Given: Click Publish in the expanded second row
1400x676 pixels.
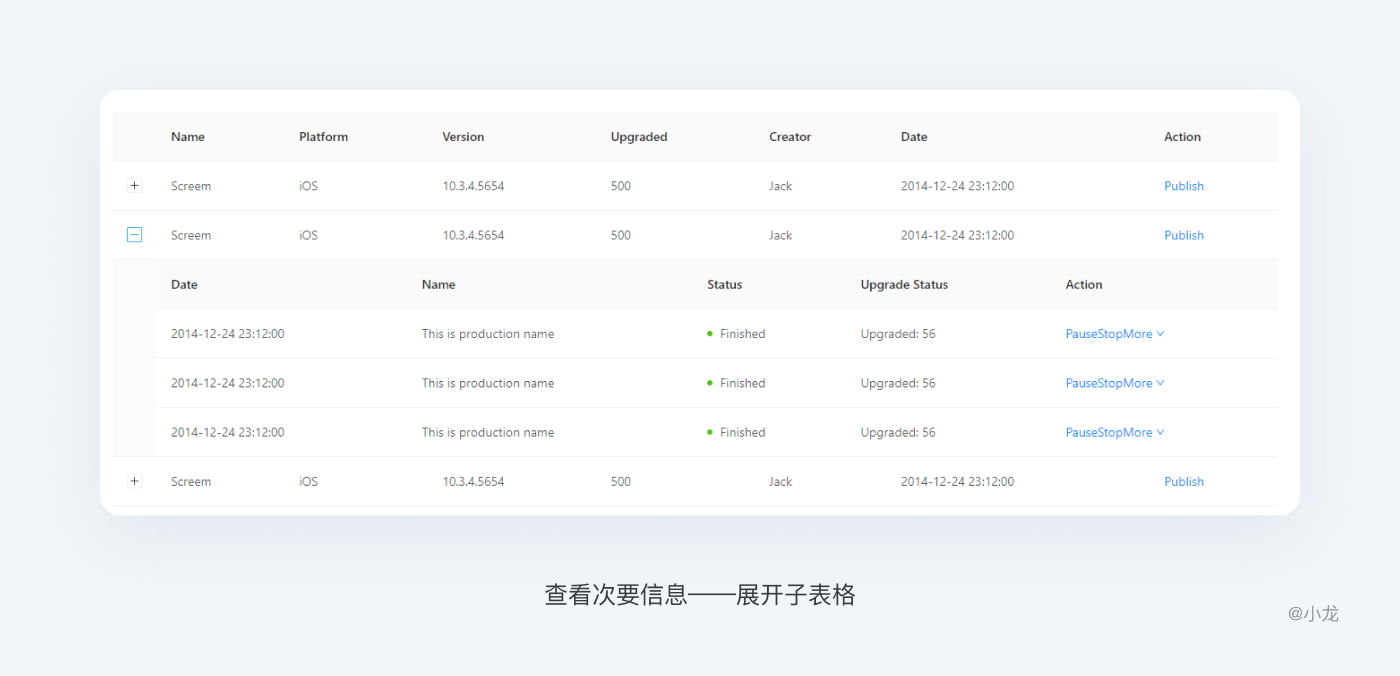Looking at the screenshot, I should pyautogui.click(x=1183, y=235).
